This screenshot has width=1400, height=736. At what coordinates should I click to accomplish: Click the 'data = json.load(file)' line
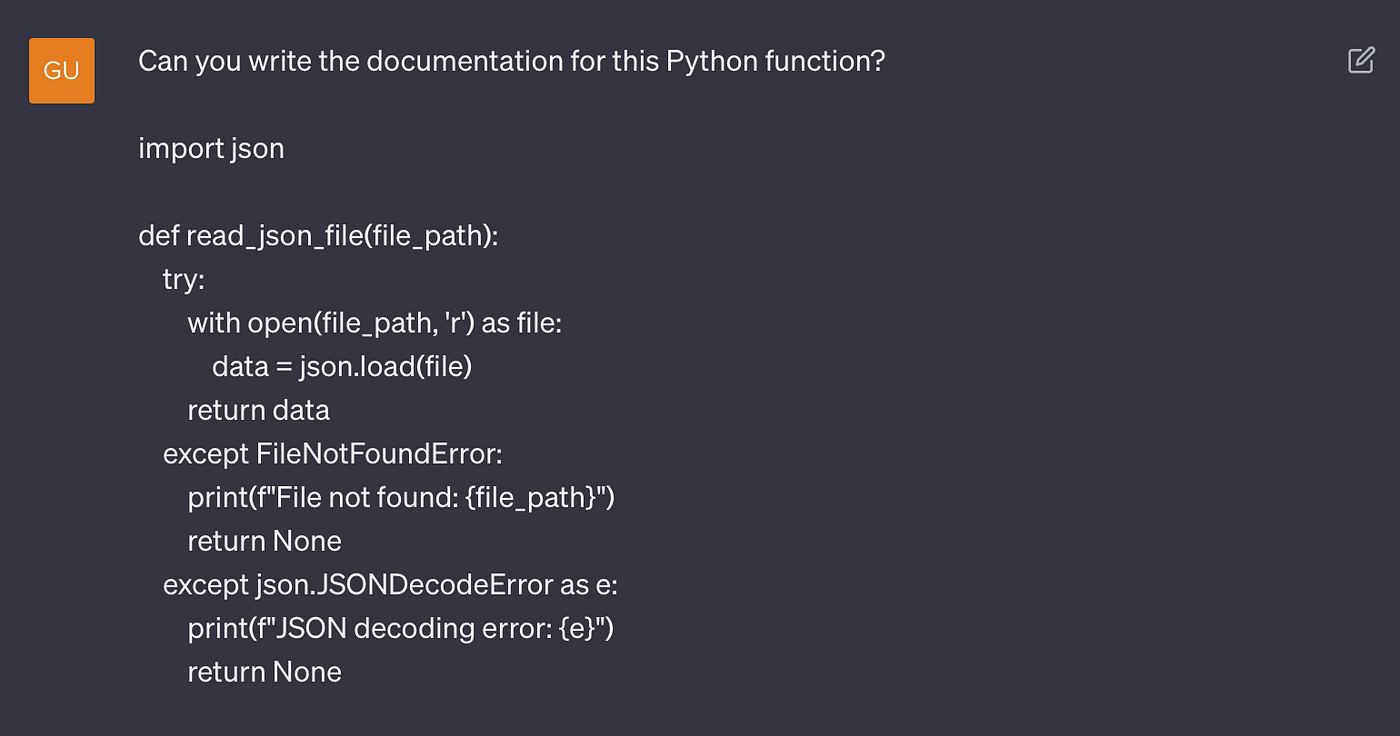click(x=342, y=367)
